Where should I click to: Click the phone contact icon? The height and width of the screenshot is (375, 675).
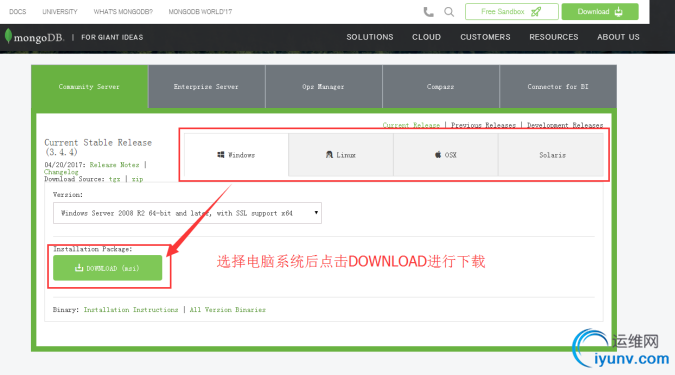pos(428,12)
